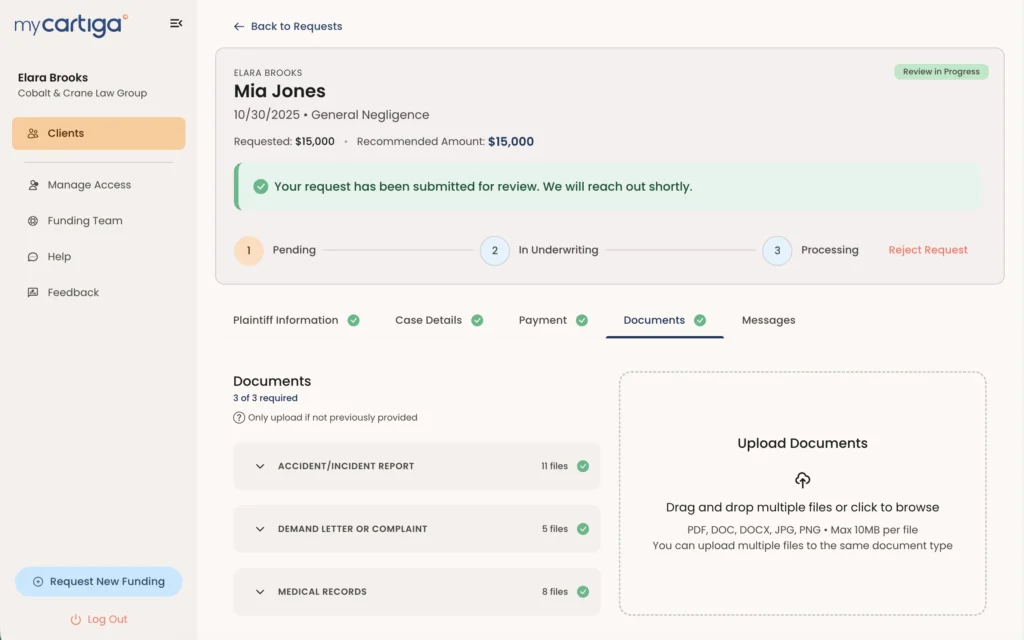Open the Plaintiff Information tab
The image size is (1024, 640).
[296, 320]
